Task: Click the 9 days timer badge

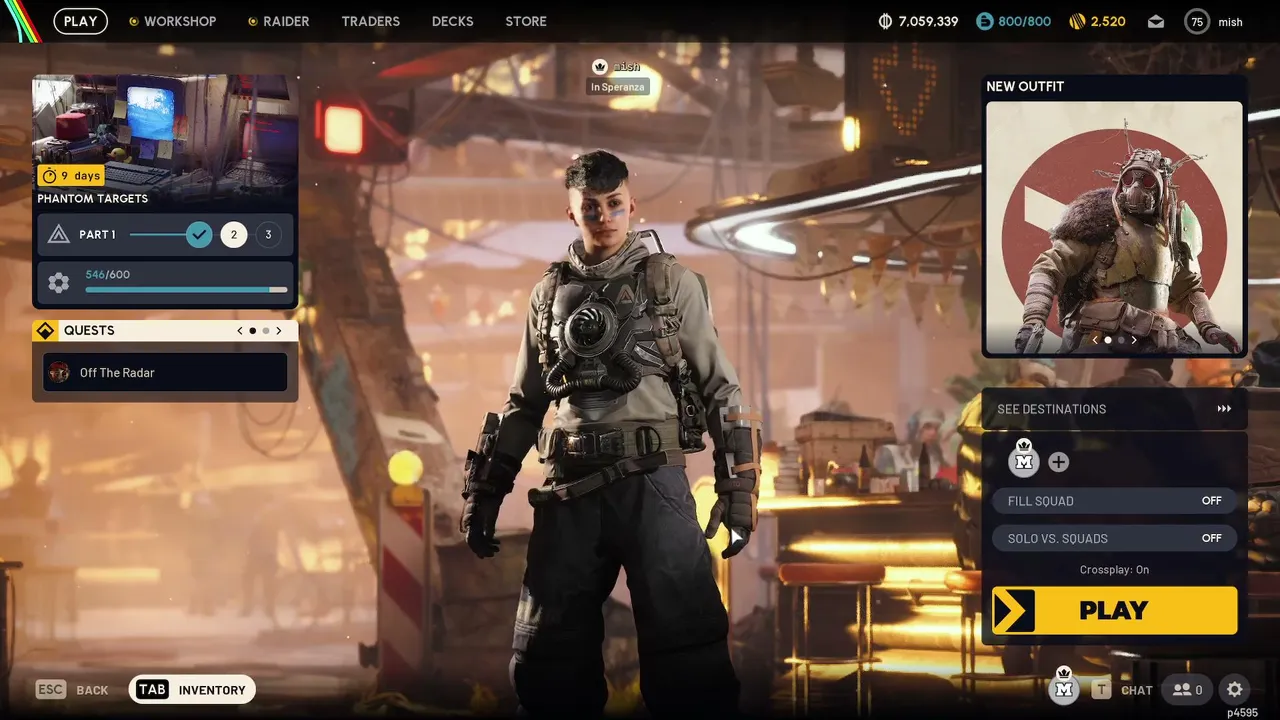Action: (72, 176)
